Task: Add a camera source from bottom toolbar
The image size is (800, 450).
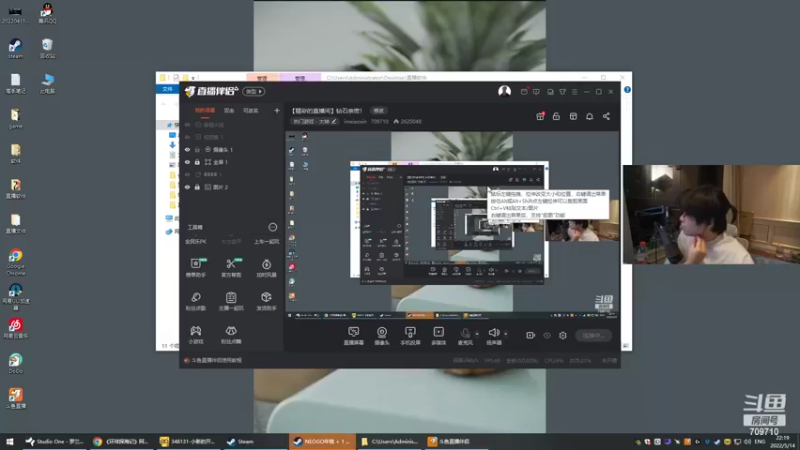Action: pos(382,336)
